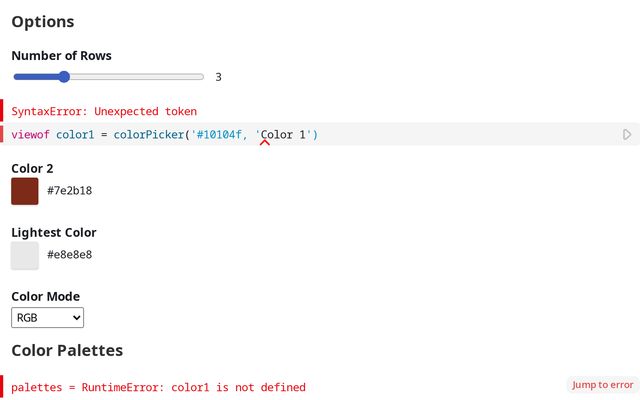The image size is (640, 400).
Task: Click the Color Palettes heading
Action: (x=67, y=350)
